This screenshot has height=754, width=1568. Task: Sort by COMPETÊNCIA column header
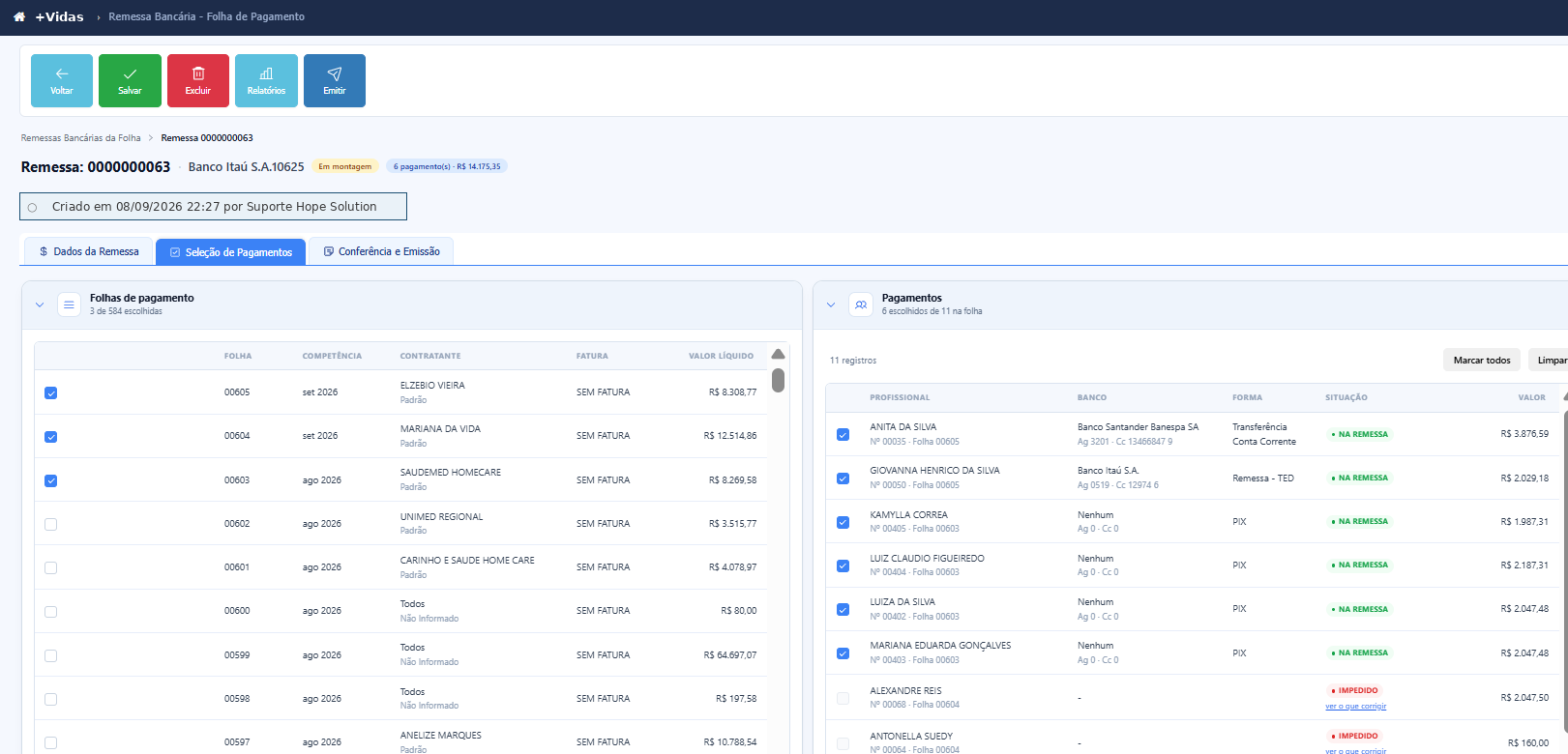click(332, 356)
